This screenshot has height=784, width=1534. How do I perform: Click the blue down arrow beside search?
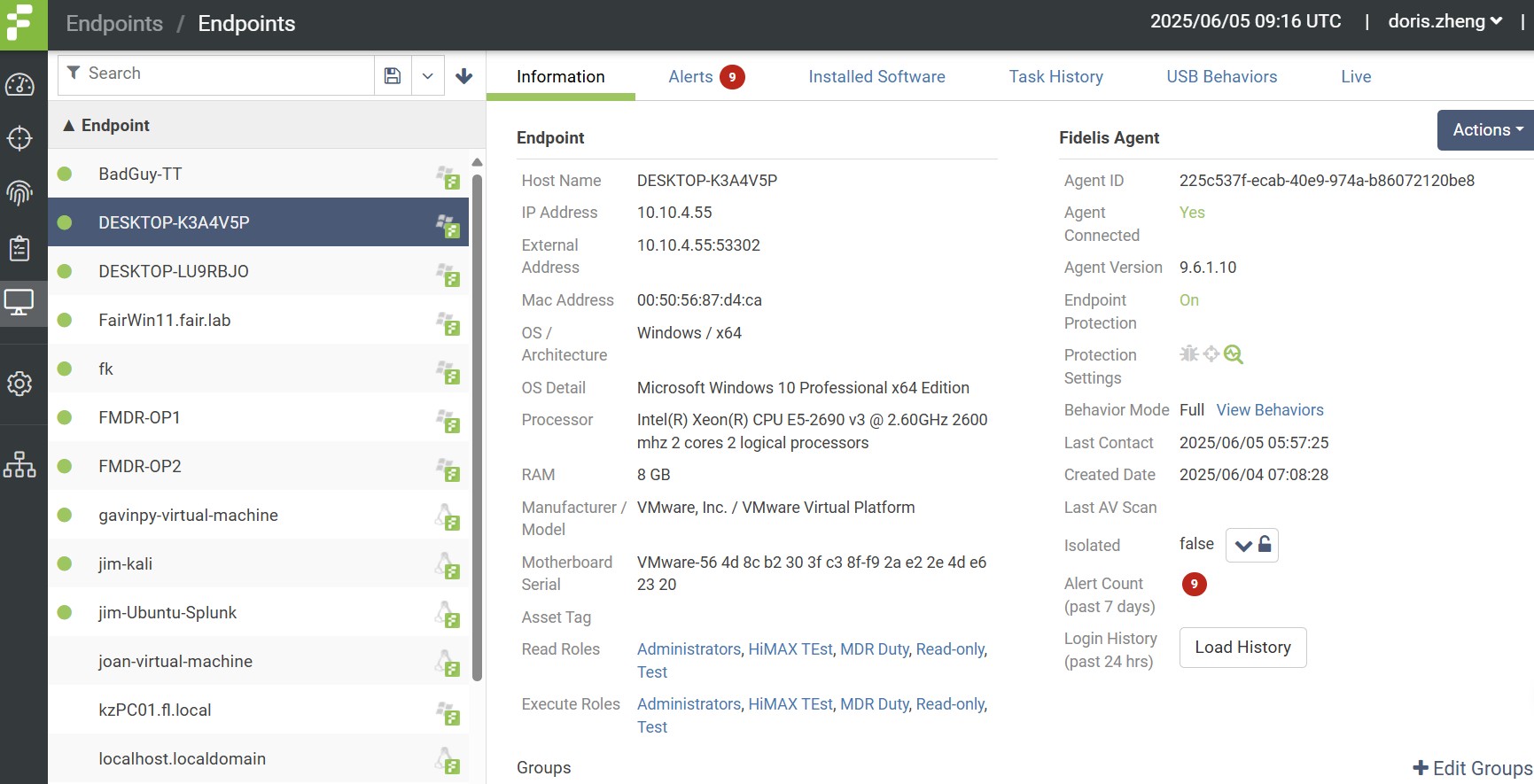[463, 76]
